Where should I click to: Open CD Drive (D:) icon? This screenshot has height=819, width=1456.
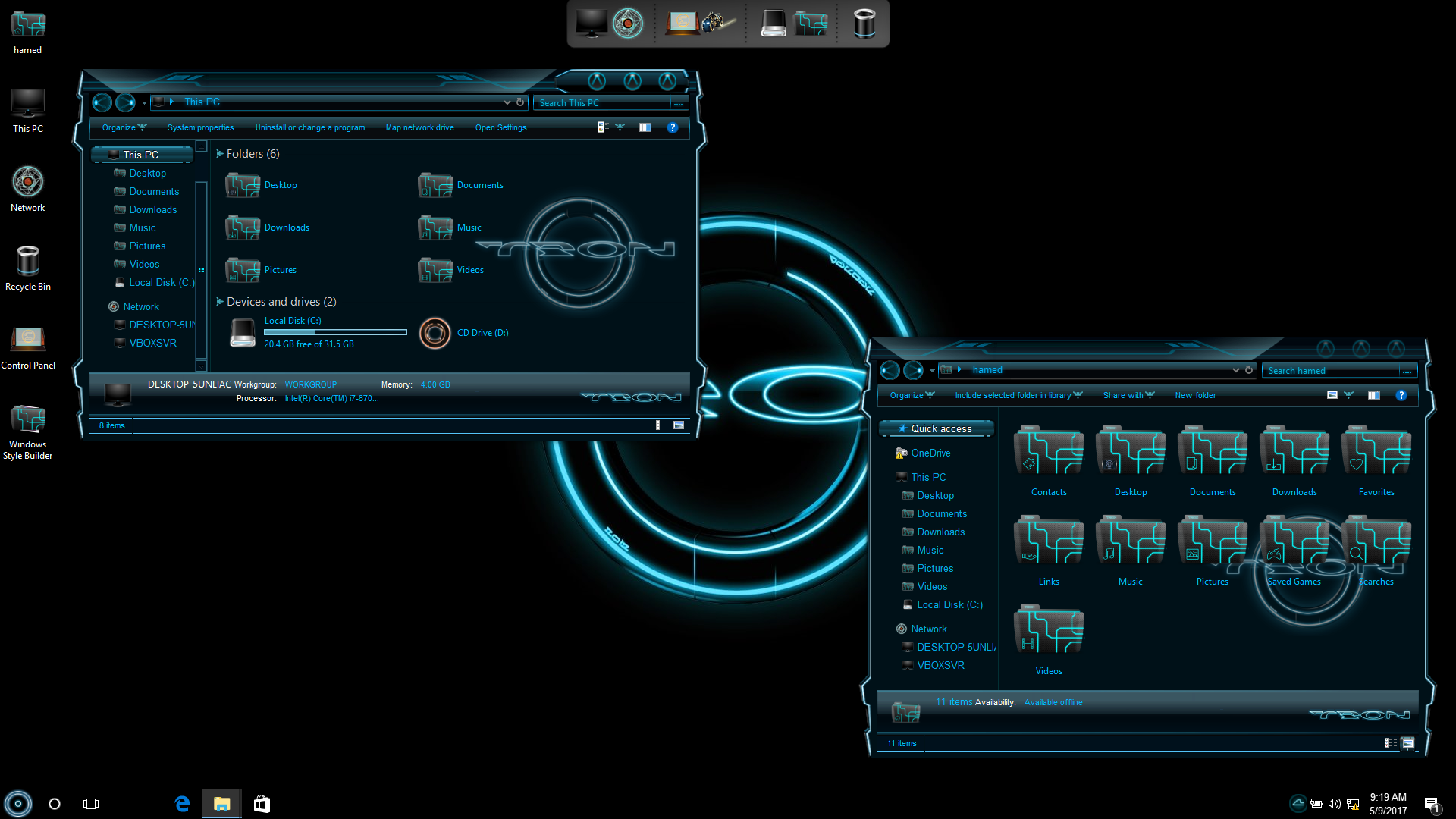point(435,333)
